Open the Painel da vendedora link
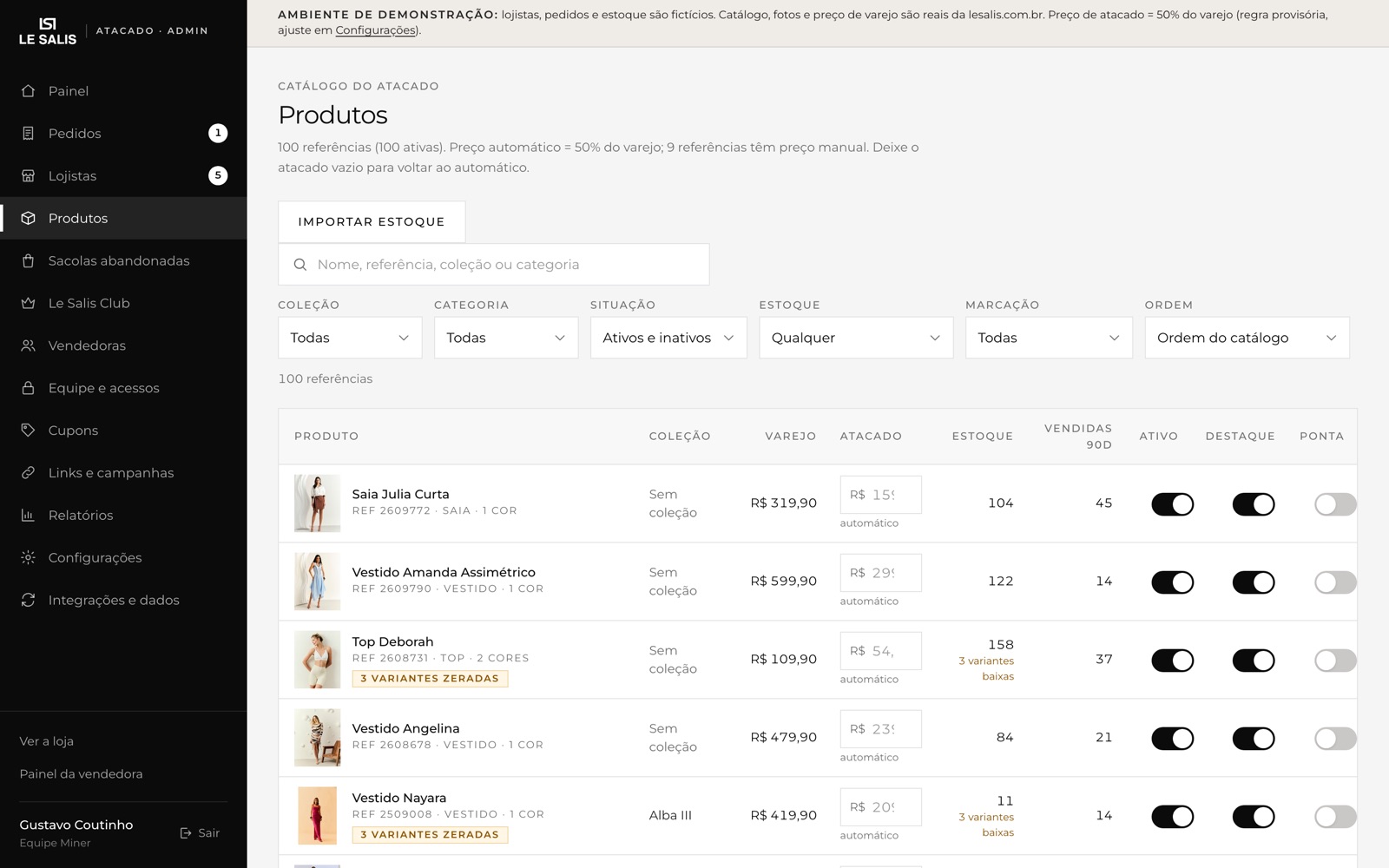 pos(82,774)
